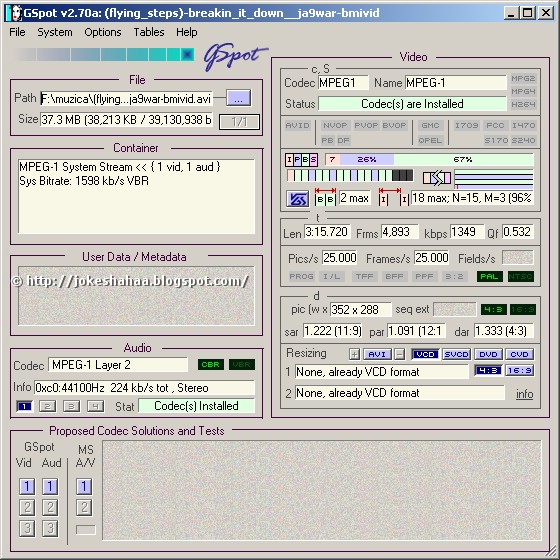Open the File menu
The height and width of the screenshot is (560, 560).
tap(17, 32)
